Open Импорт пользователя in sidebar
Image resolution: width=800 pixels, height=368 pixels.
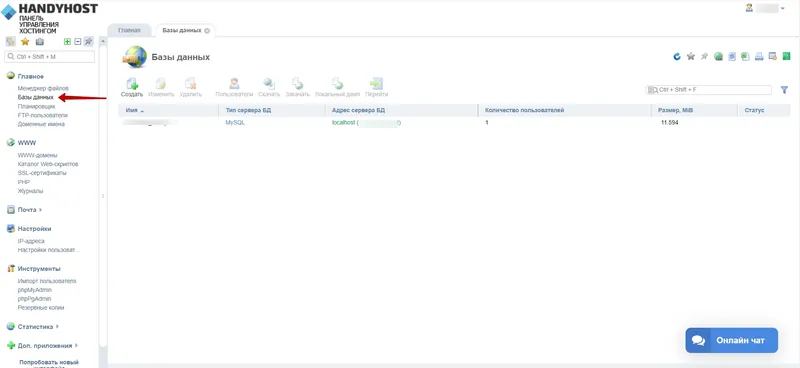point(47,281)
